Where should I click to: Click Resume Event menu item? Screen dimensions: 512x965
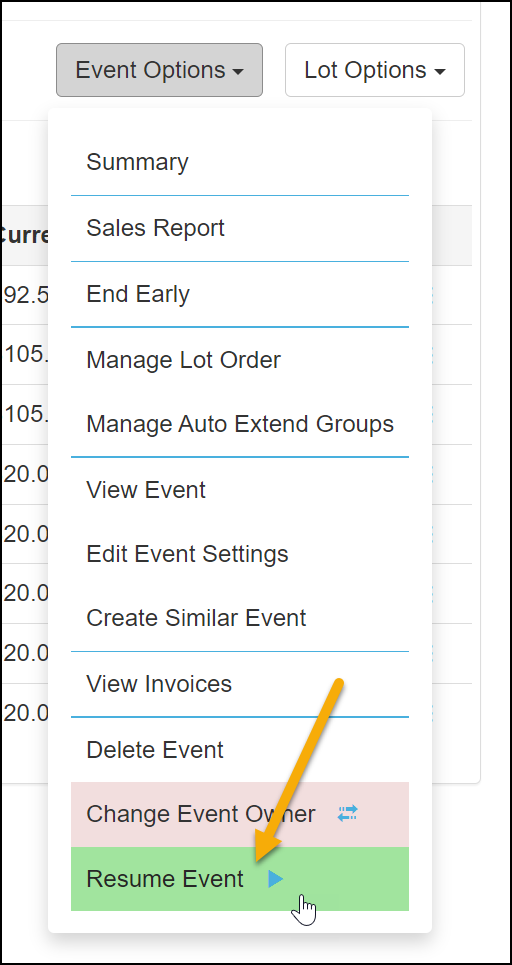click(240, 879)
